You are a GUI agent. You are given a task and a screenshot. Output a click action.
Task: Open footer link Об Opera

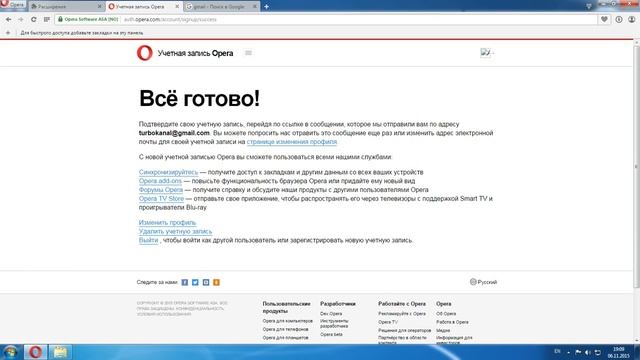click(446, 314)
